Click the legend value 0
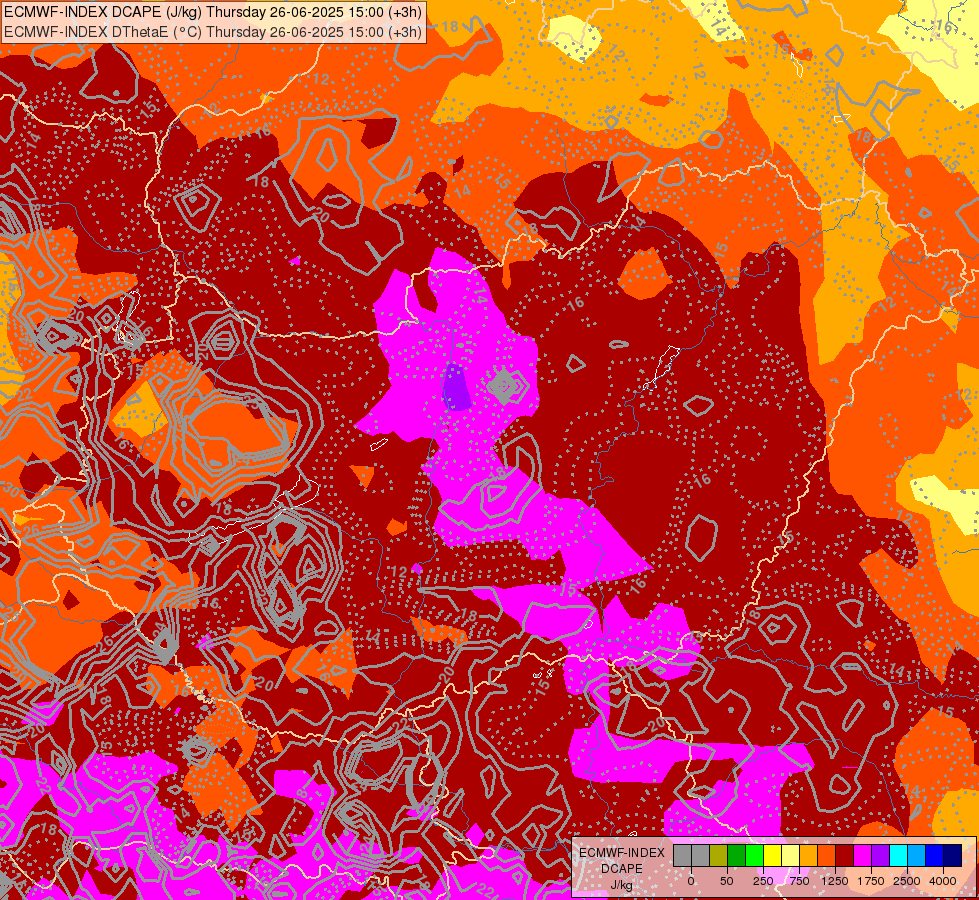This screenshot has height=900, width=979. click(x=691, y=881)
